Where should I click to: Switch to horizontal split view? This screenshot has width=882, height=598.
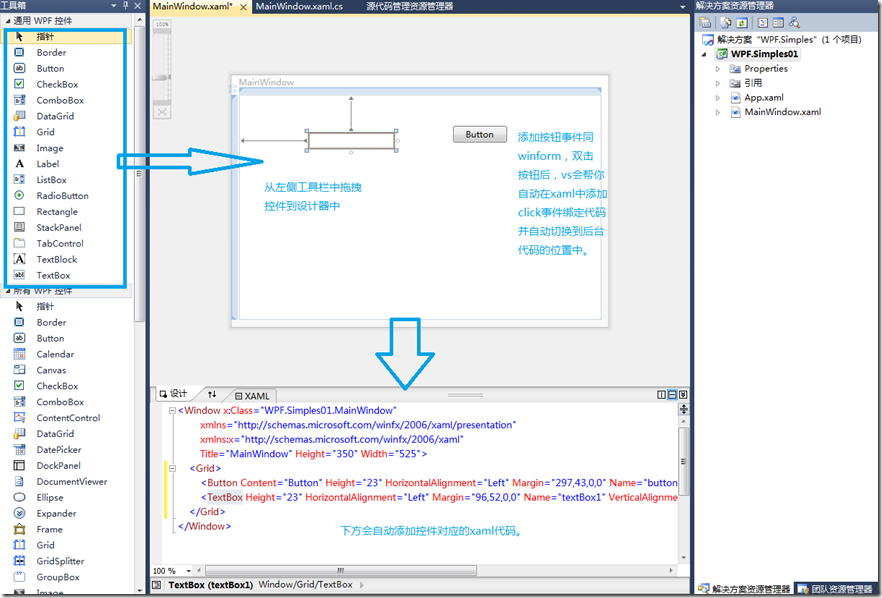(672, 395)
